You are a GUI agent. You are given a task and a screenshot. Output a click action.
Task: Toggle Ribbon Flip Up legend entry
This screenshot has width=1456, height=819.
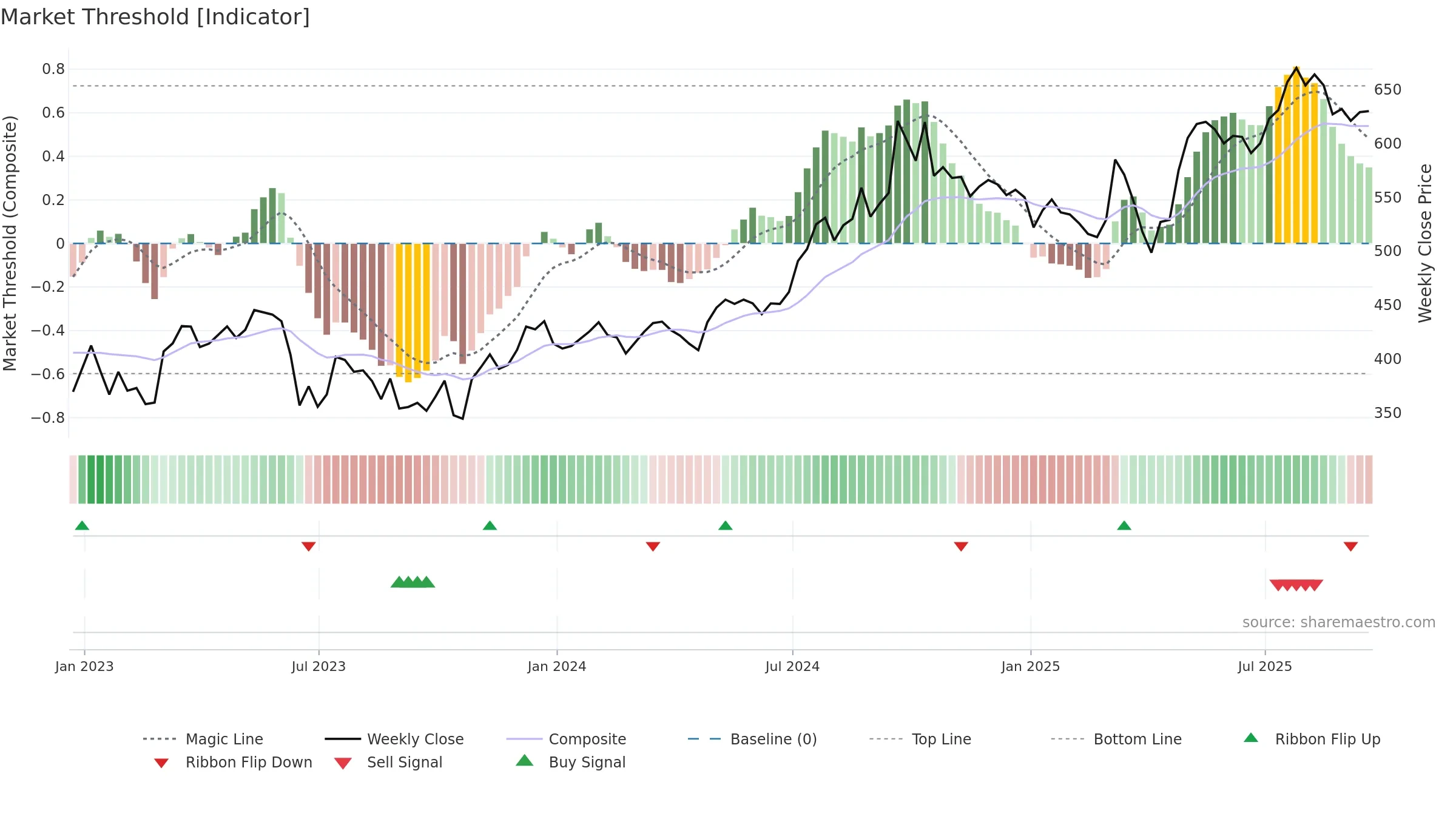(1312, 739)
